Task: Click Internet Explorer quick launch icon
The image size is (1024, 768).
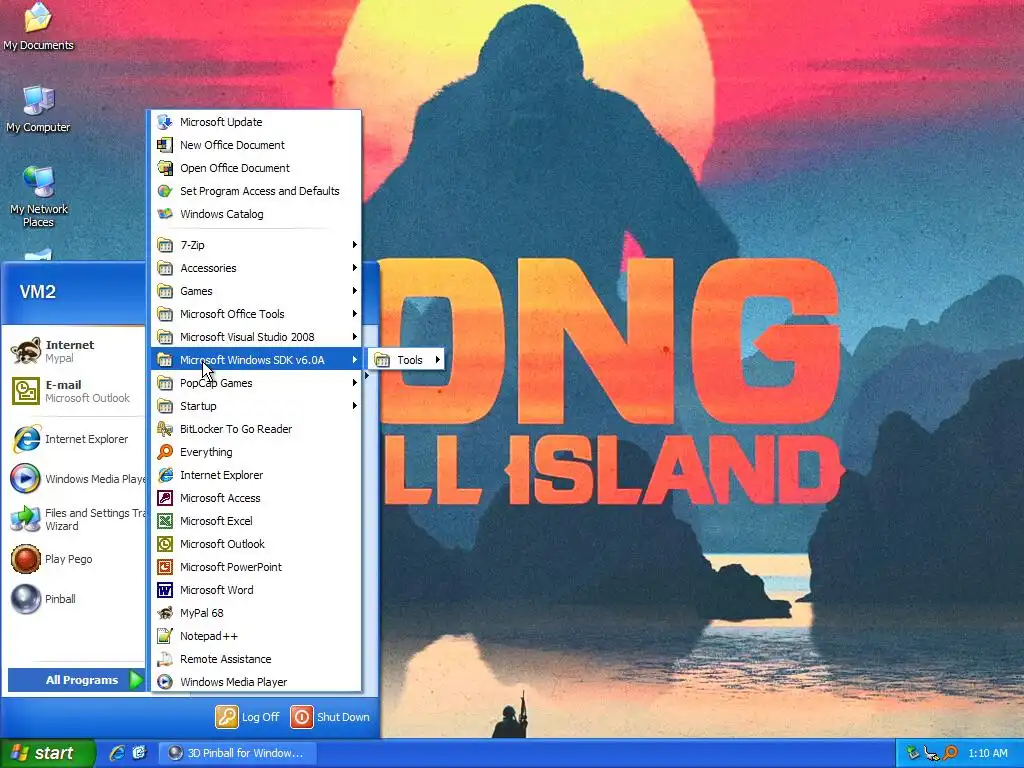Action: click(117, 753)
